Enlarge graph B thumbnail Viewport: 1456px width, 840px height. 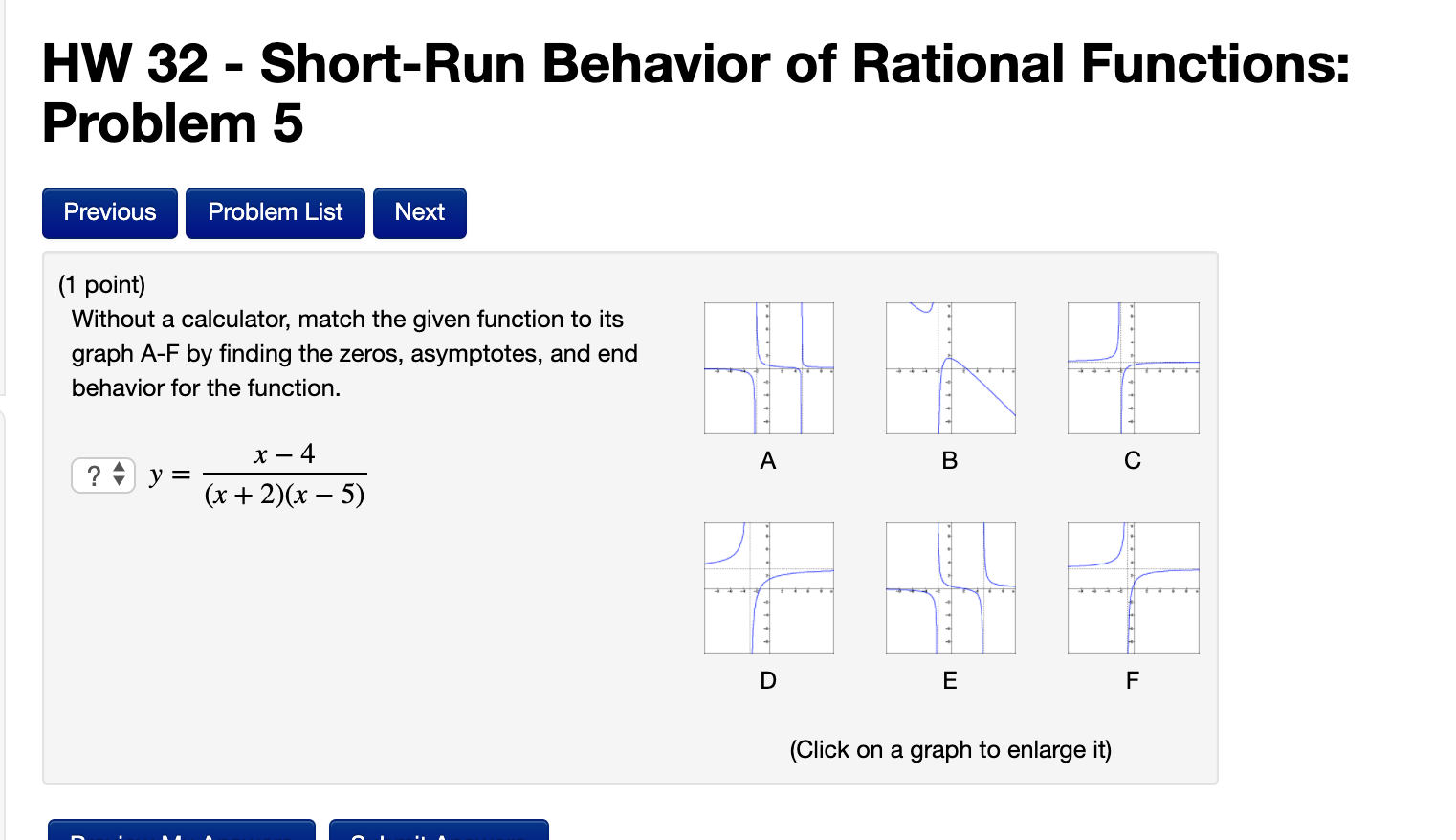(950, 368)
